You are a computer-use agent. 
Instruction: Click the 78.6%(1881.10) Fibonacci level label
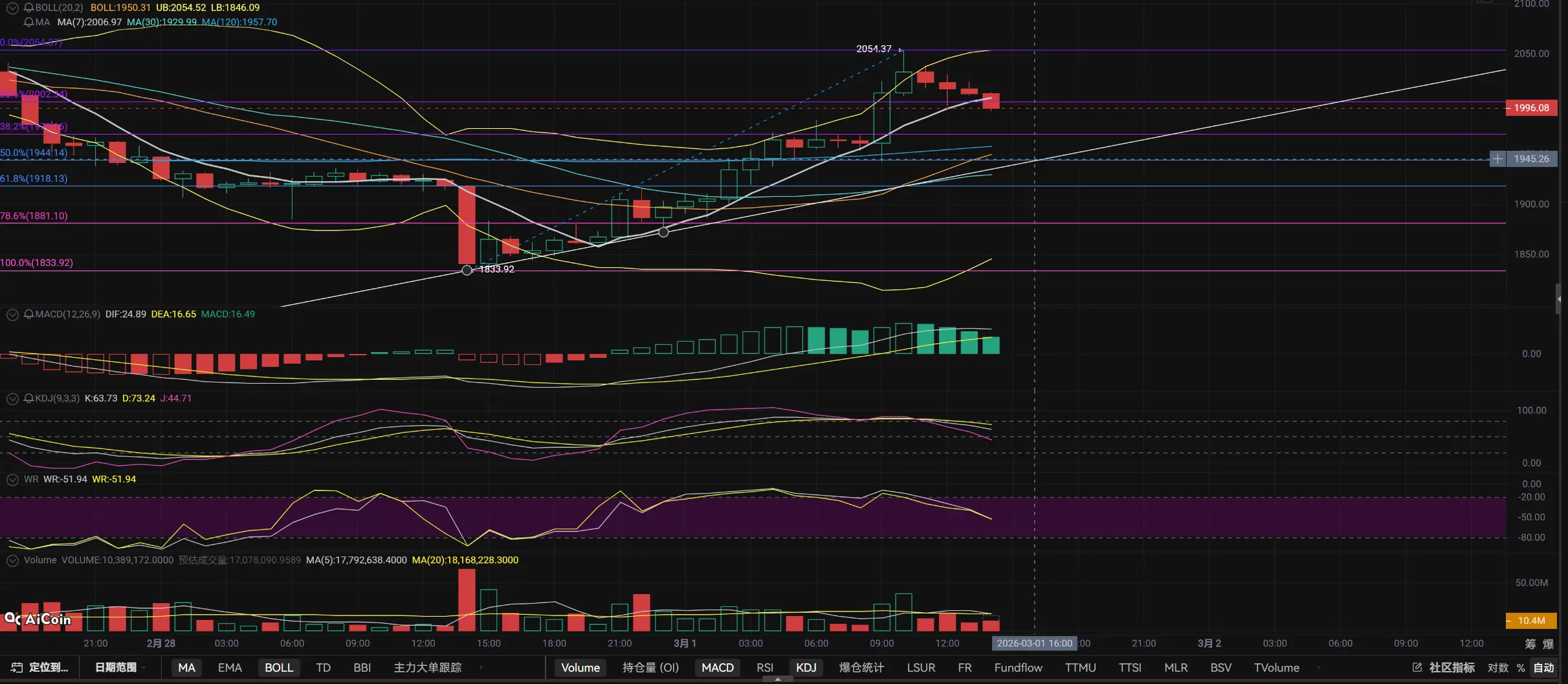(x=34, y=216)
